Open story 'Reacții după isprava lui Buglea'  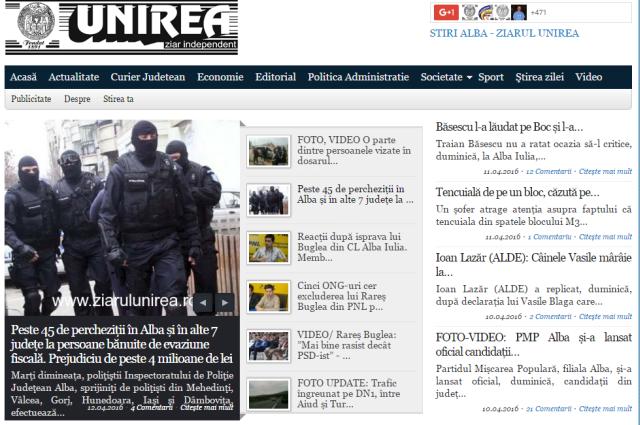pos(352,247)
